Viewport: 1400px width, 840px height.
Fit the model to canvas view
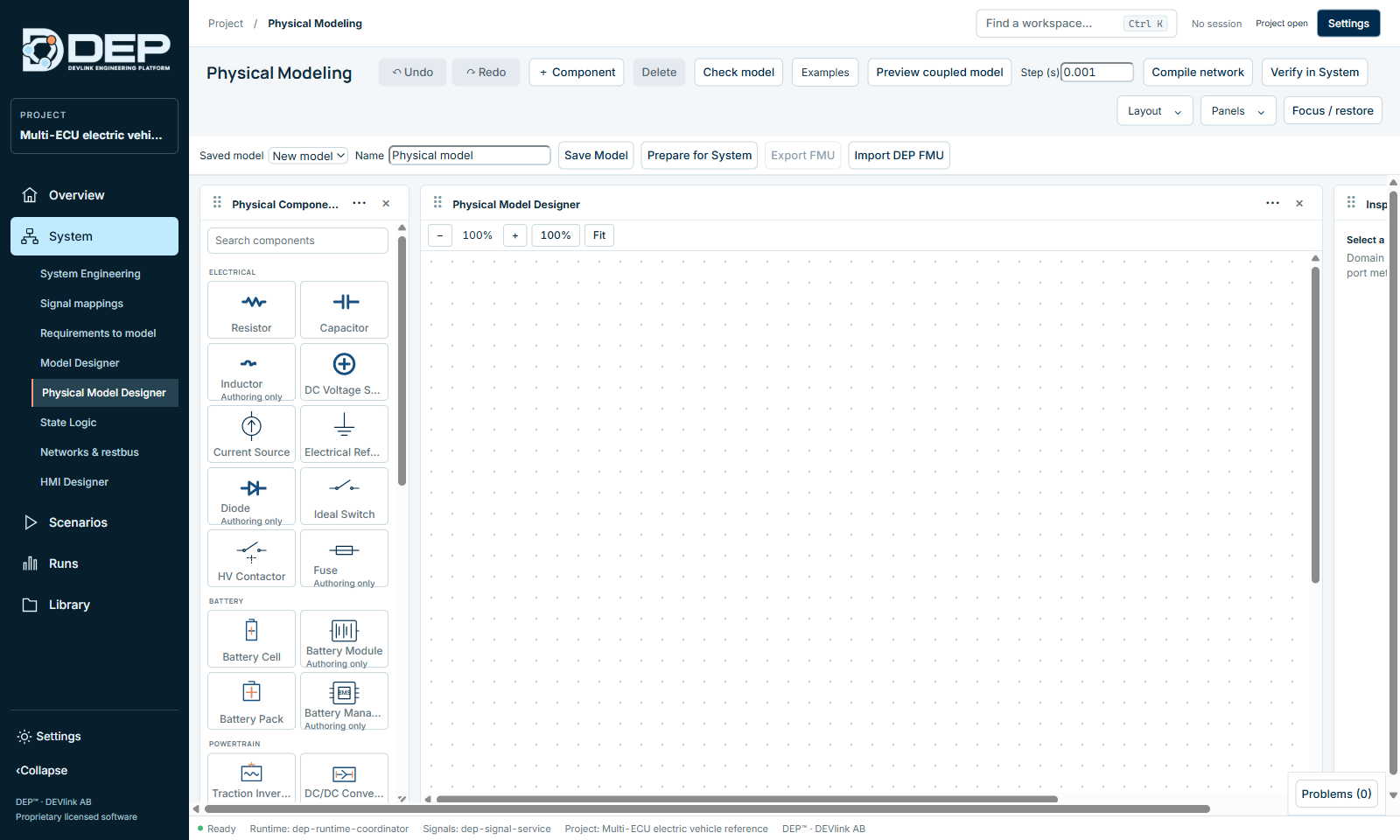[599, 235]
